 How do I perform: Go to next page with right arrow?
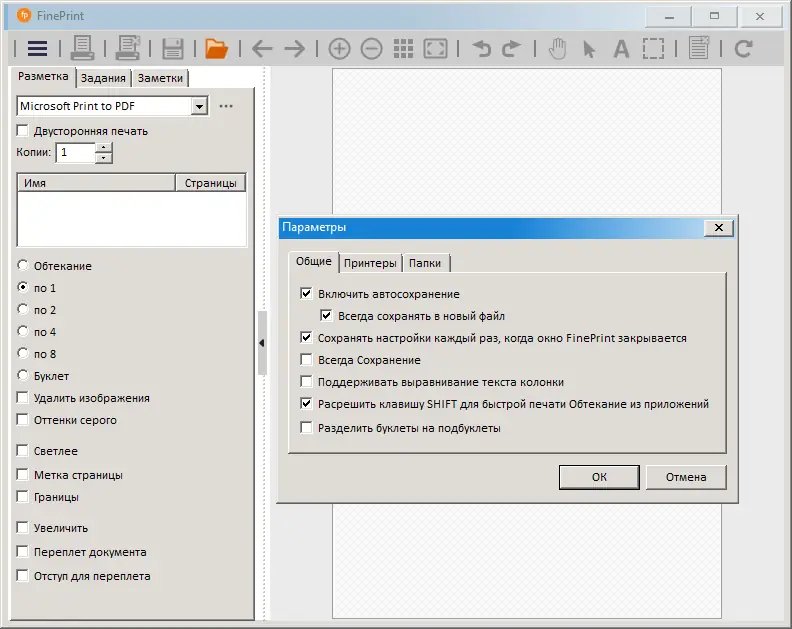click(x=294, y=49)
